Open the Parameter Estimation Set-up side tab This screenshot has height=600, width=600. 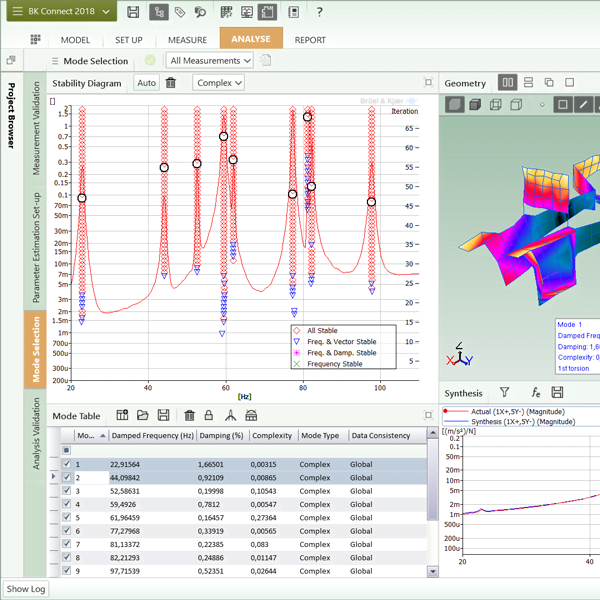coord(36,247)
